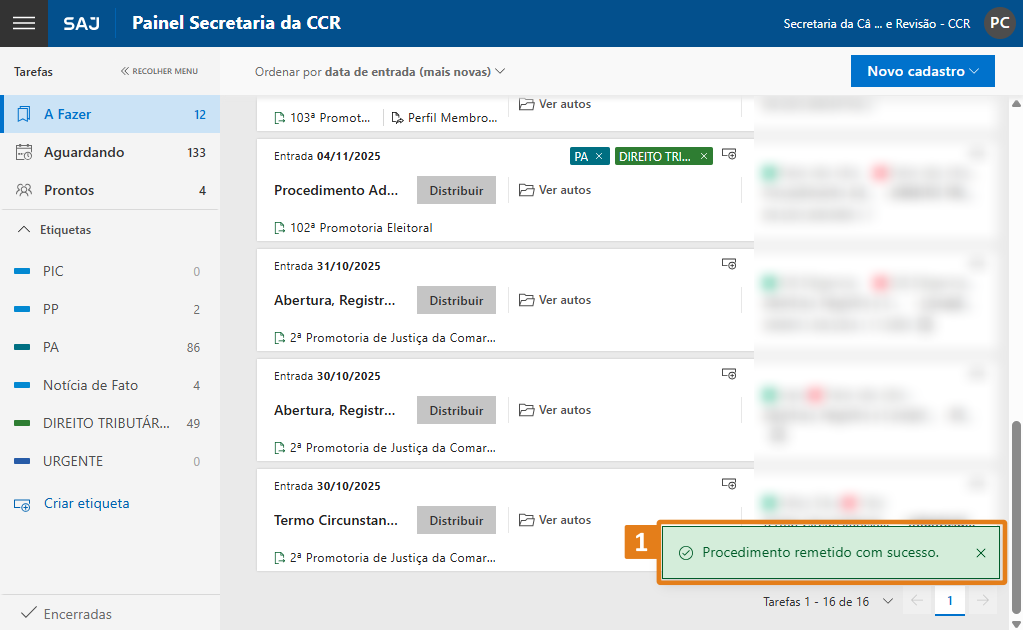Collapse the Etiquetas section
1023x630 pixels.
point(24,230)
